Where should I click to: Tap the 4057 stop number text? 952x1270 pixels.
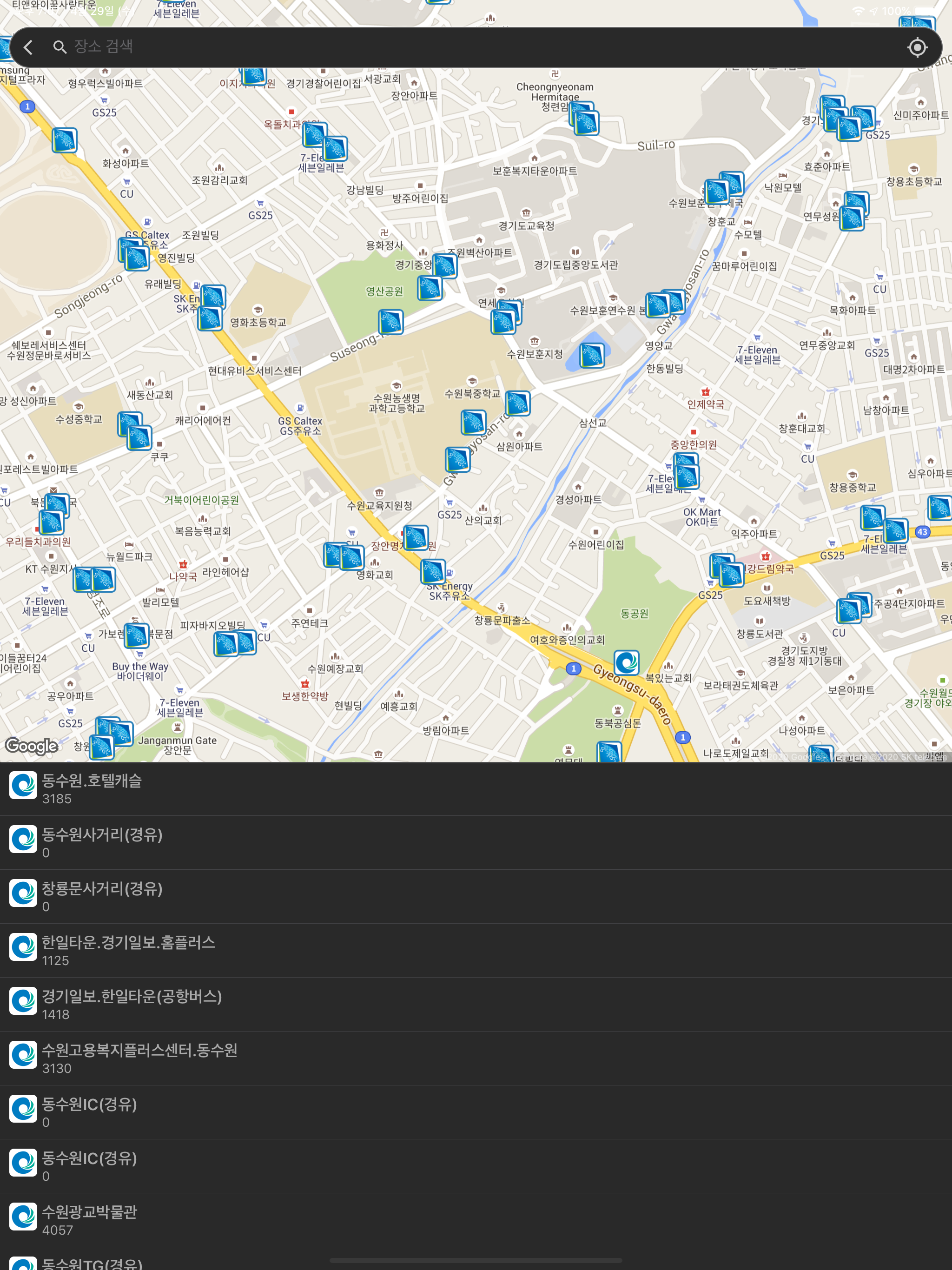click(58, 1230)
